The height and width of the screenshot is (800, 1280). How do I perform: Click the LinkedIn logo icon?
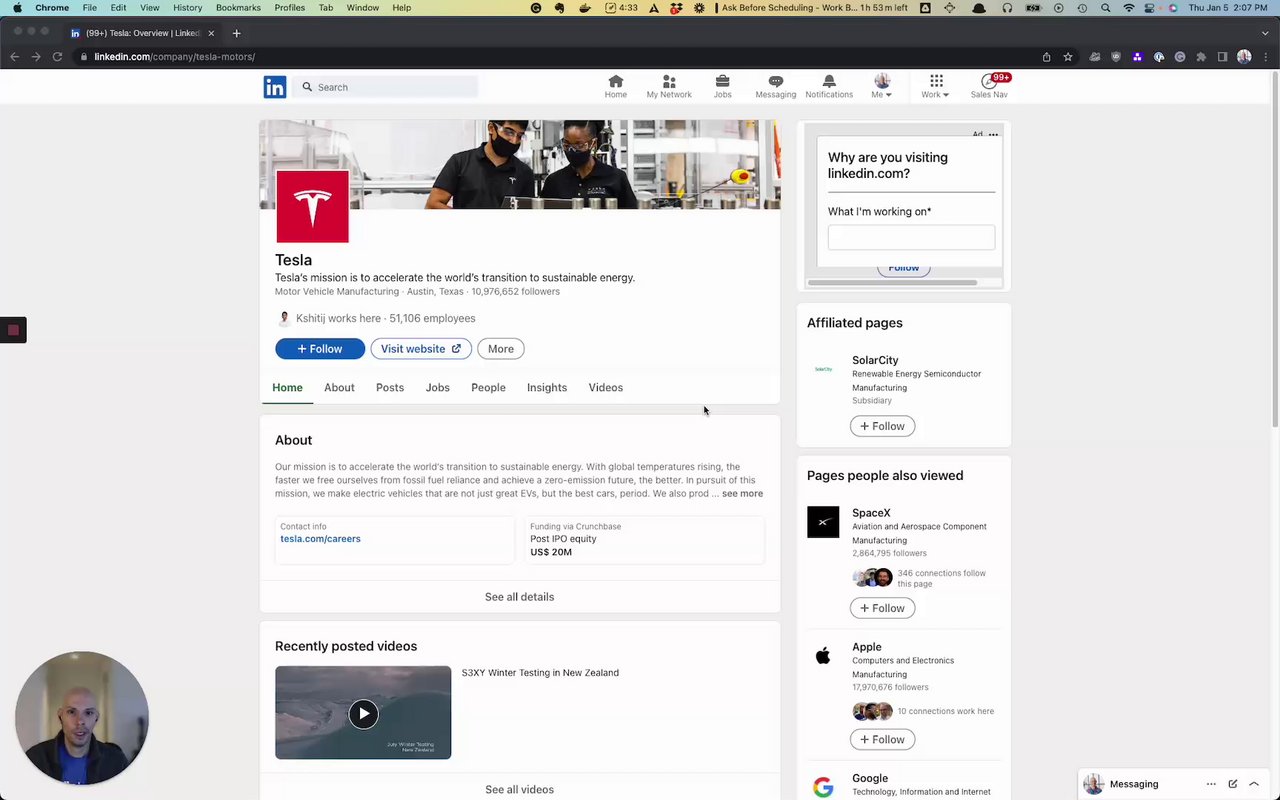click(275, 87)
